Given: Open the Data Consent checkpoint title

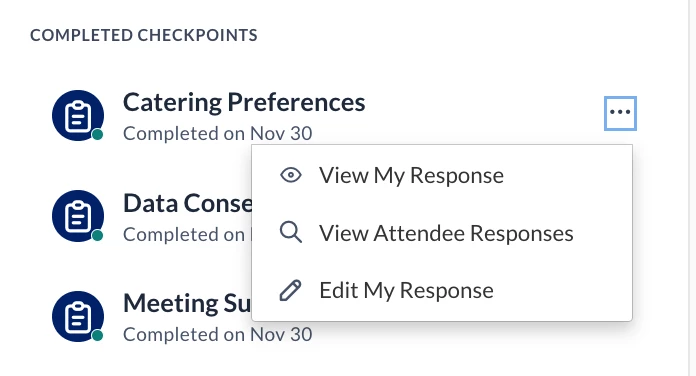Looking at the screenshot, I should click(x=187, y=203).
